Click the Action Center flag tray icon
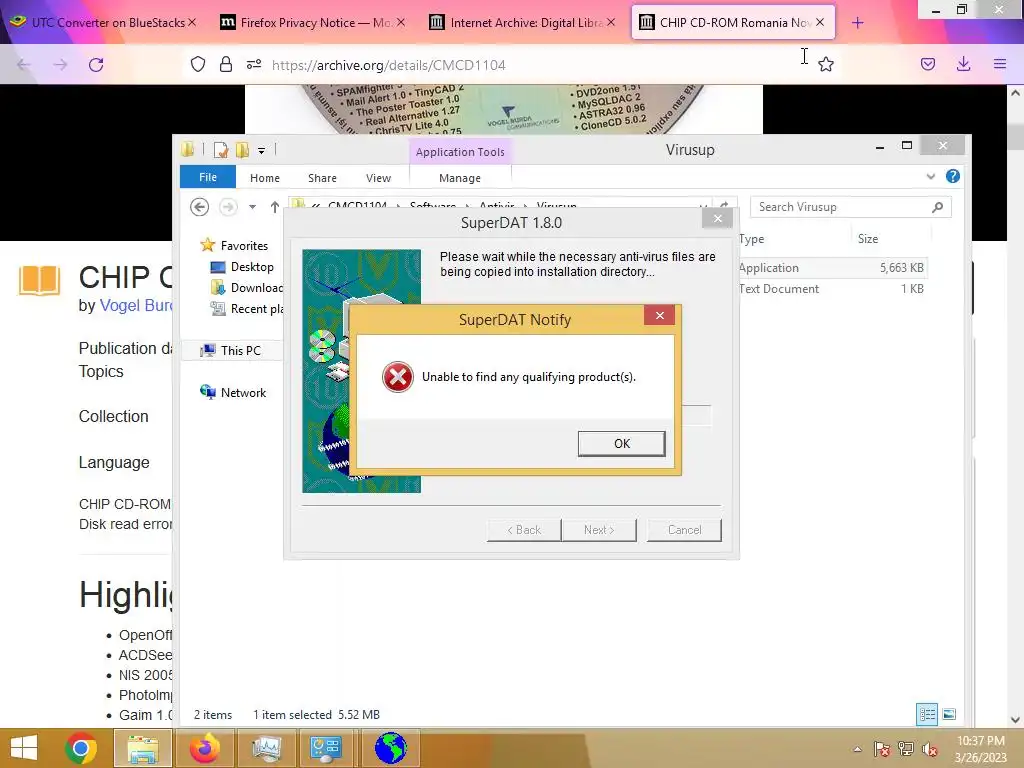Screen dimensions: 1024x768 click(x=882, y=749)
